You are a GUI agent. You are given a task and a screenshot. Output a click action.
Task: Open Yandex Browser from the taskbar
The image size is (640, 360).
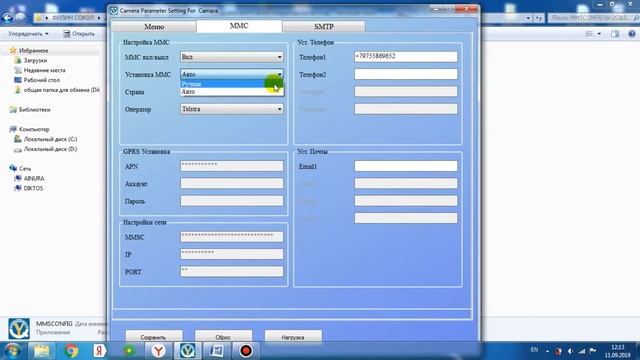pyautogui.click(x=159, y=351)
